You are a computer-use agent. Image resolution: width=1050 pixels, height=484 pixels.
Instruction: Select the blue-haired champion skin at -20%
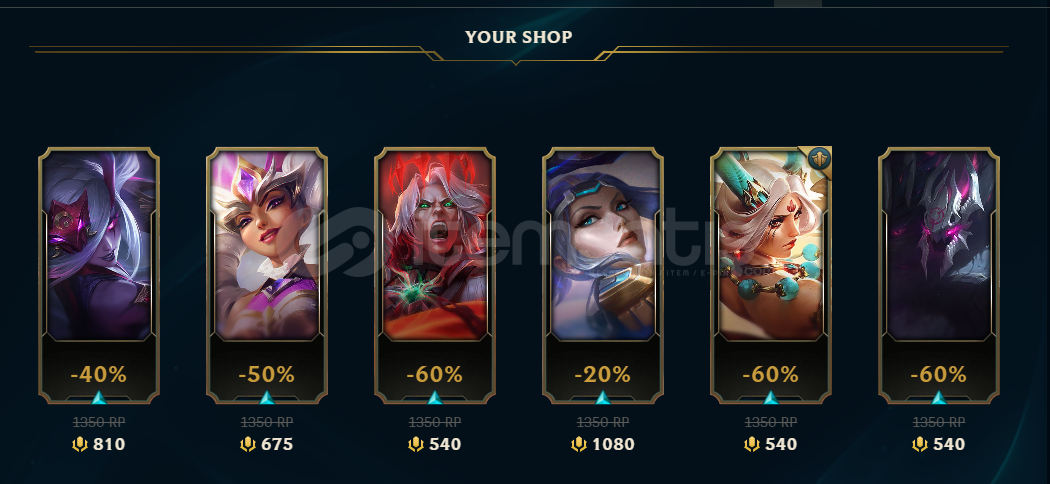coord(603,245)
